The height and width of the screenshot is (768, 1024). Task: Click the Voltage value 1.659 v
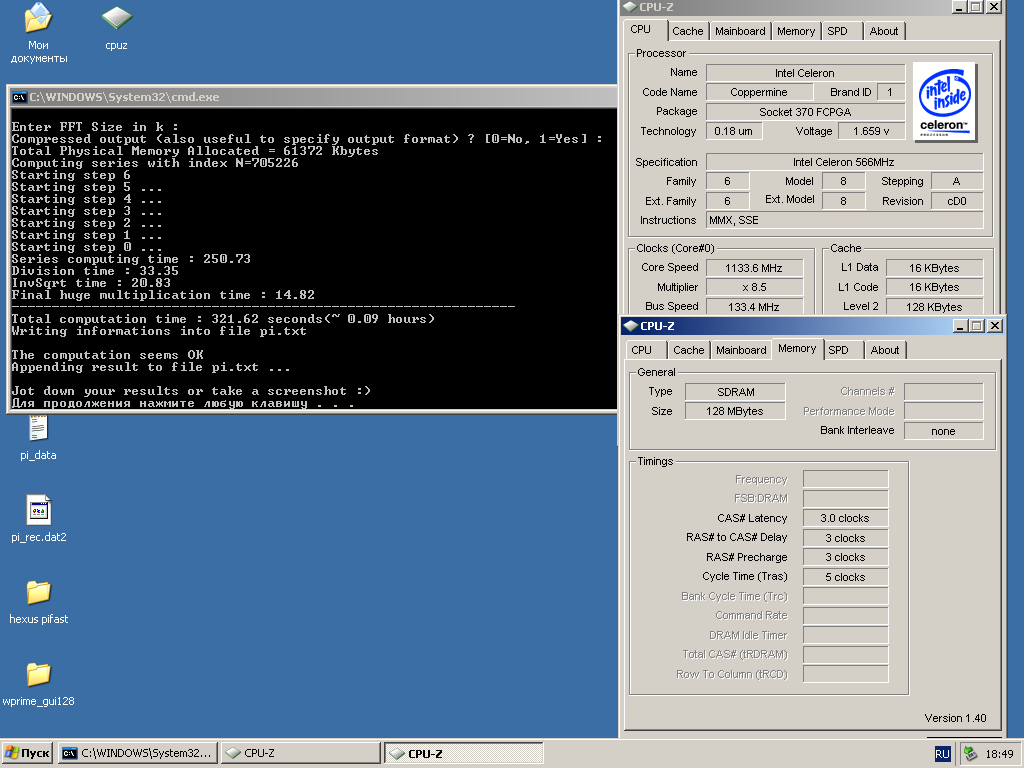872,131
